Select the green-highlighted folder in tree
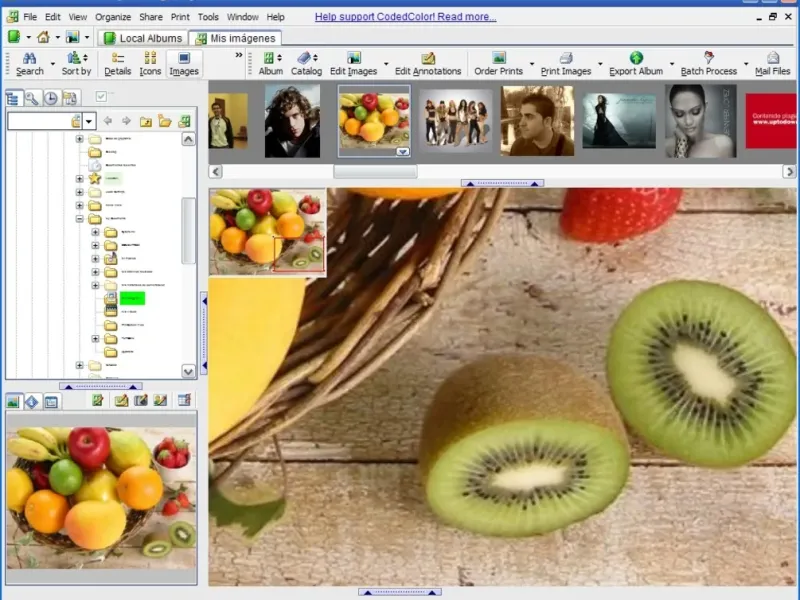 pyautogui.click(x=132, y=298)
